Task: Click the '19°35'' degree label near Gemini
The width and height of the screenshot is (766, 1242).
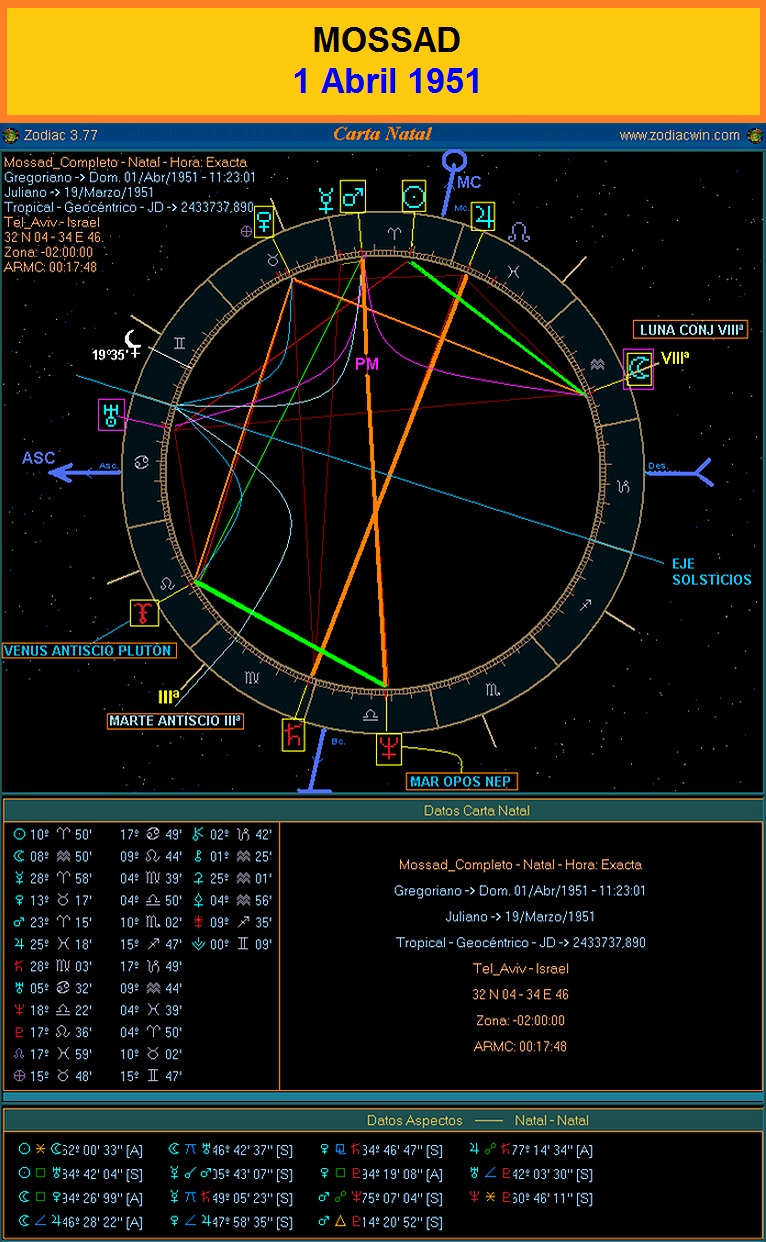Action: coord(108,355)
